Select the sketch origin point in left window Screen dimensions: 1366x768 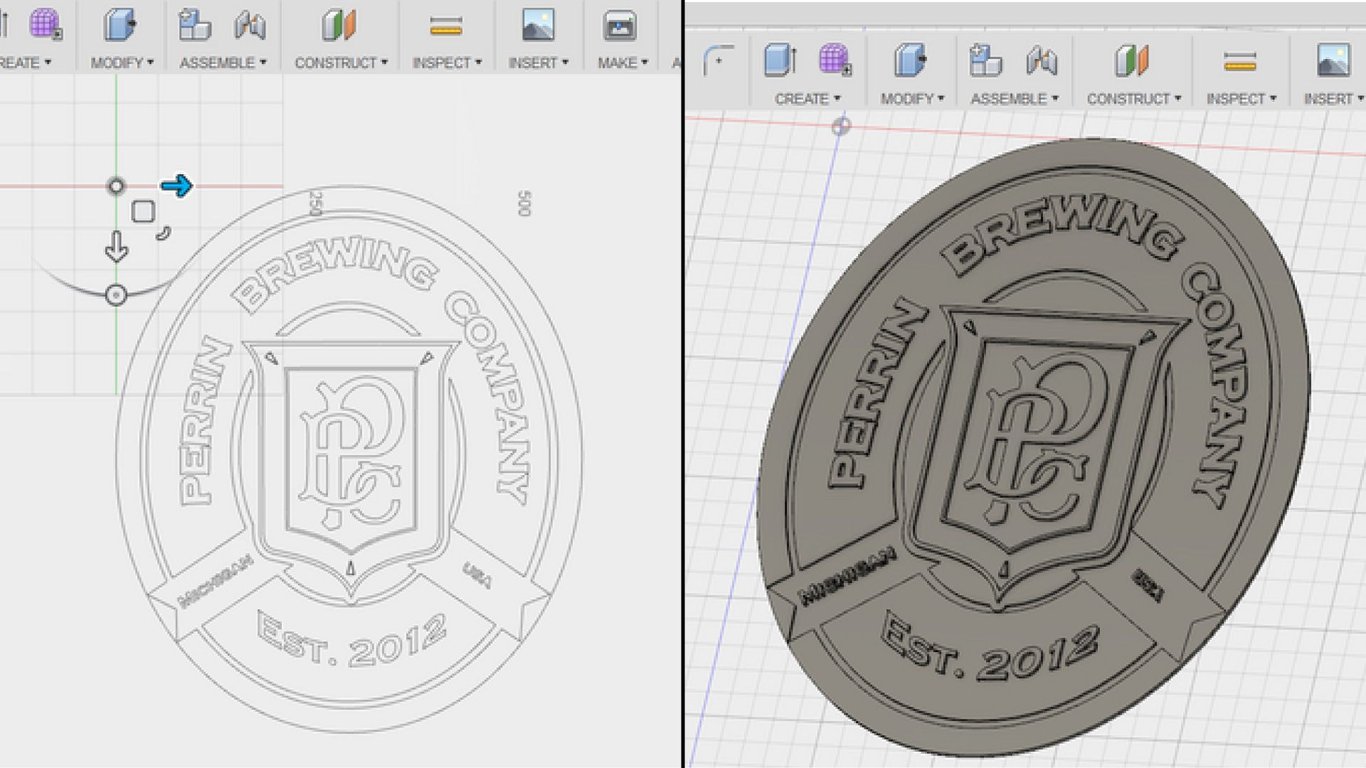coord(116,186)
